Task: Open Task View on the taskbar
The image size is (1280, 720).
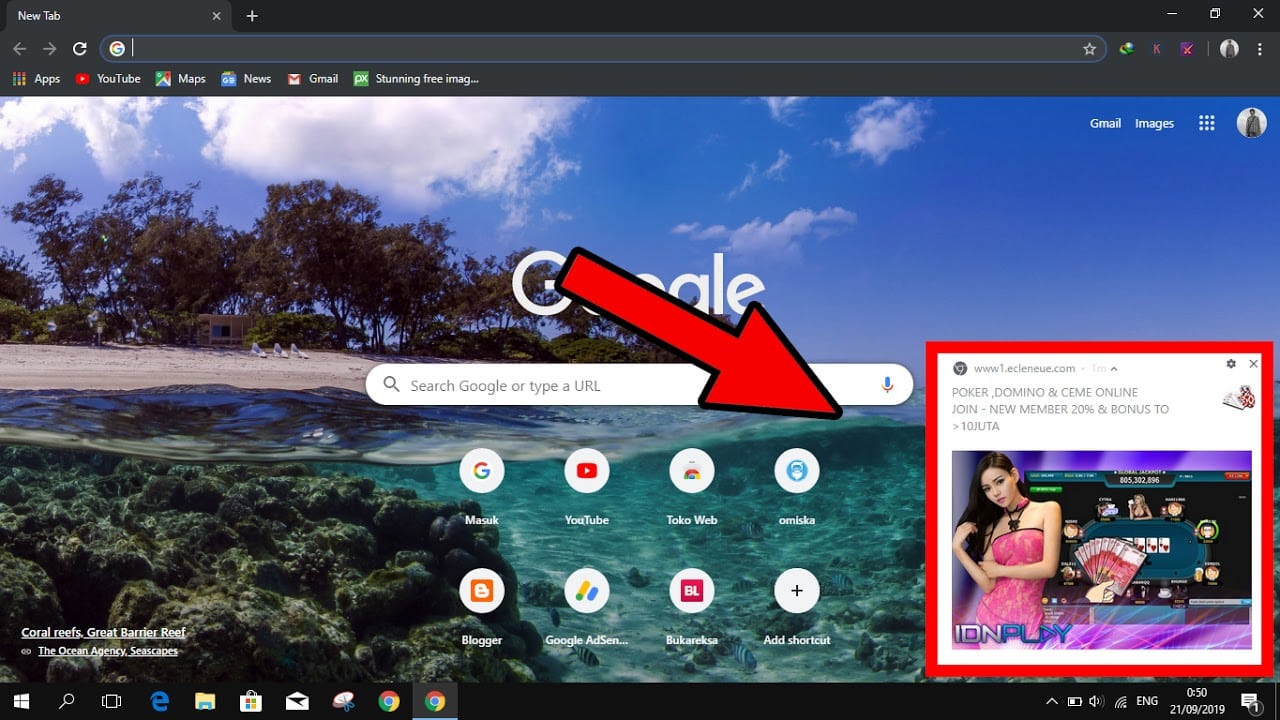Action: point(112,702)
